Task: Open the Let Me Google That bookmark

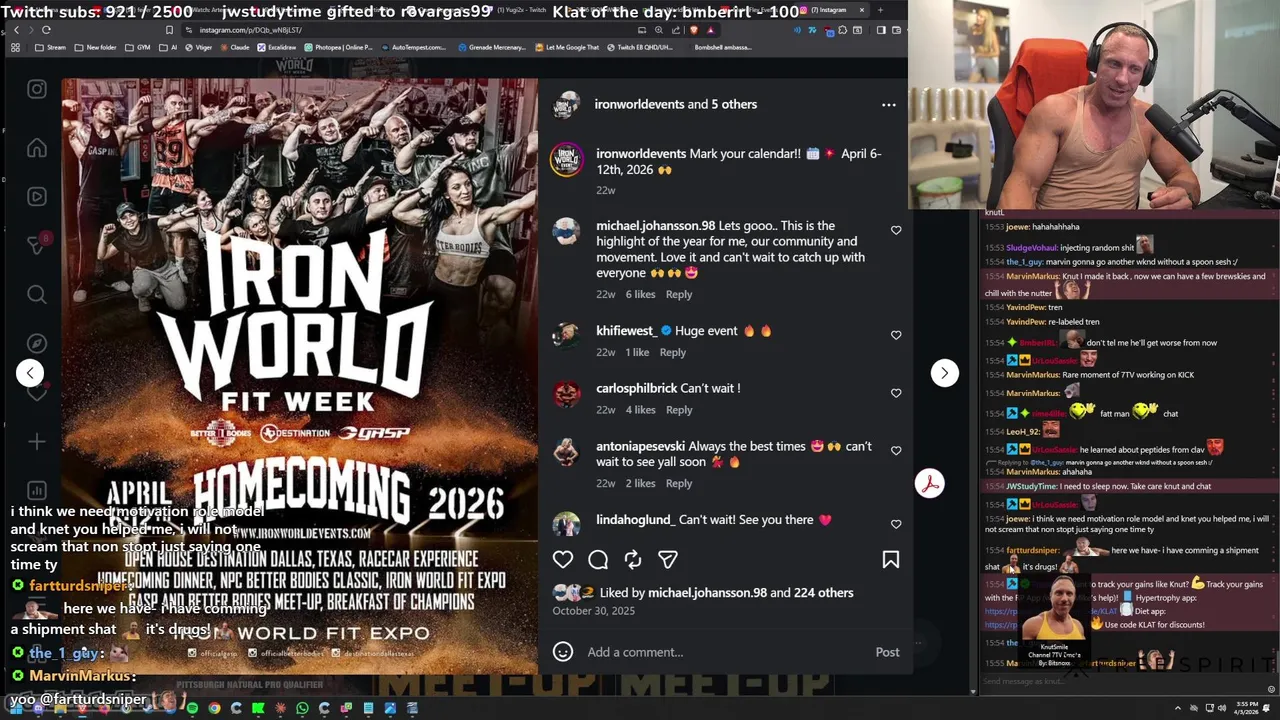Action: (567, 47)
